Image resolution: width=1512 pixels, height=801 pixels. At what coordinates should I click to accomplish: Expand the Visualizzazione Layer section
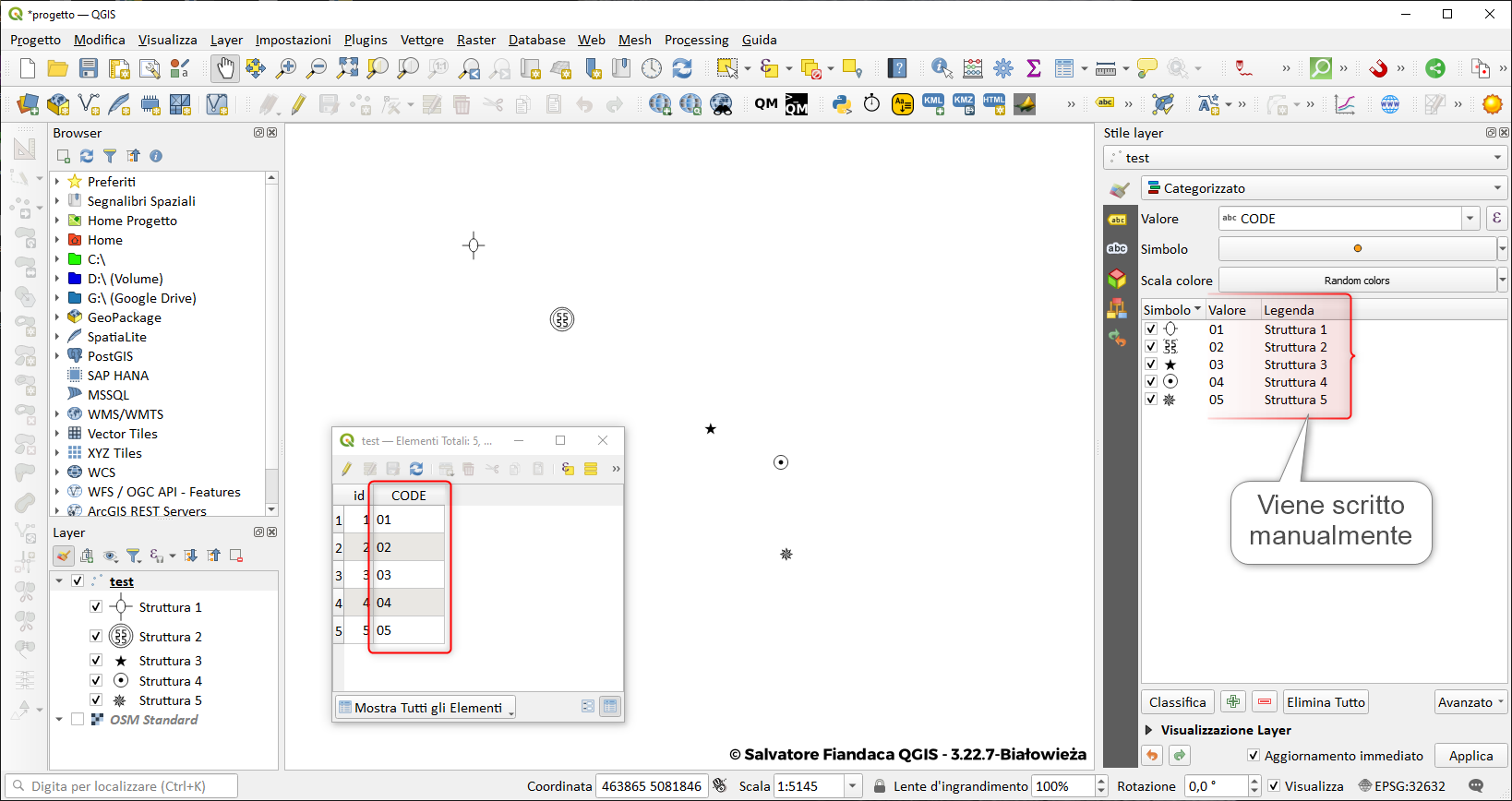pos(1149,730)
